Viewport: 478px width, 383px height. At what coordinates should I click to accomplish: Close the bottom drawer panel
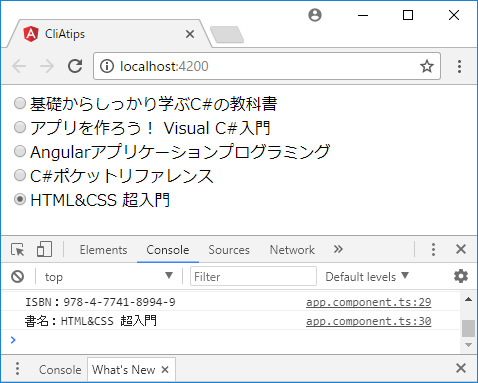pyautogui.click(x=461, y=368)
